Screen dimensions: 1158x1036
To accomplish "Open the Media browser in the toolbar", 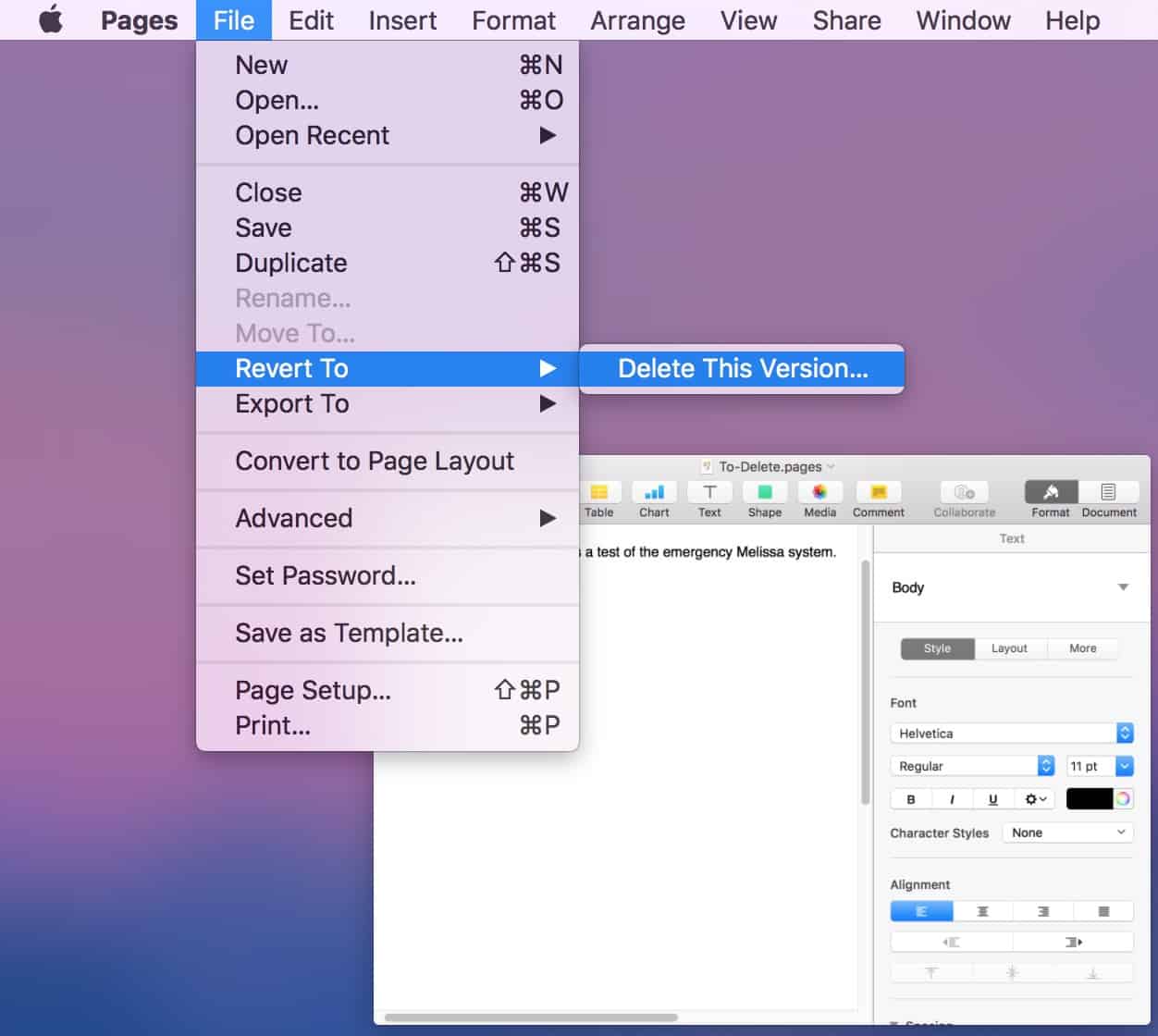I will coord(819,499).
